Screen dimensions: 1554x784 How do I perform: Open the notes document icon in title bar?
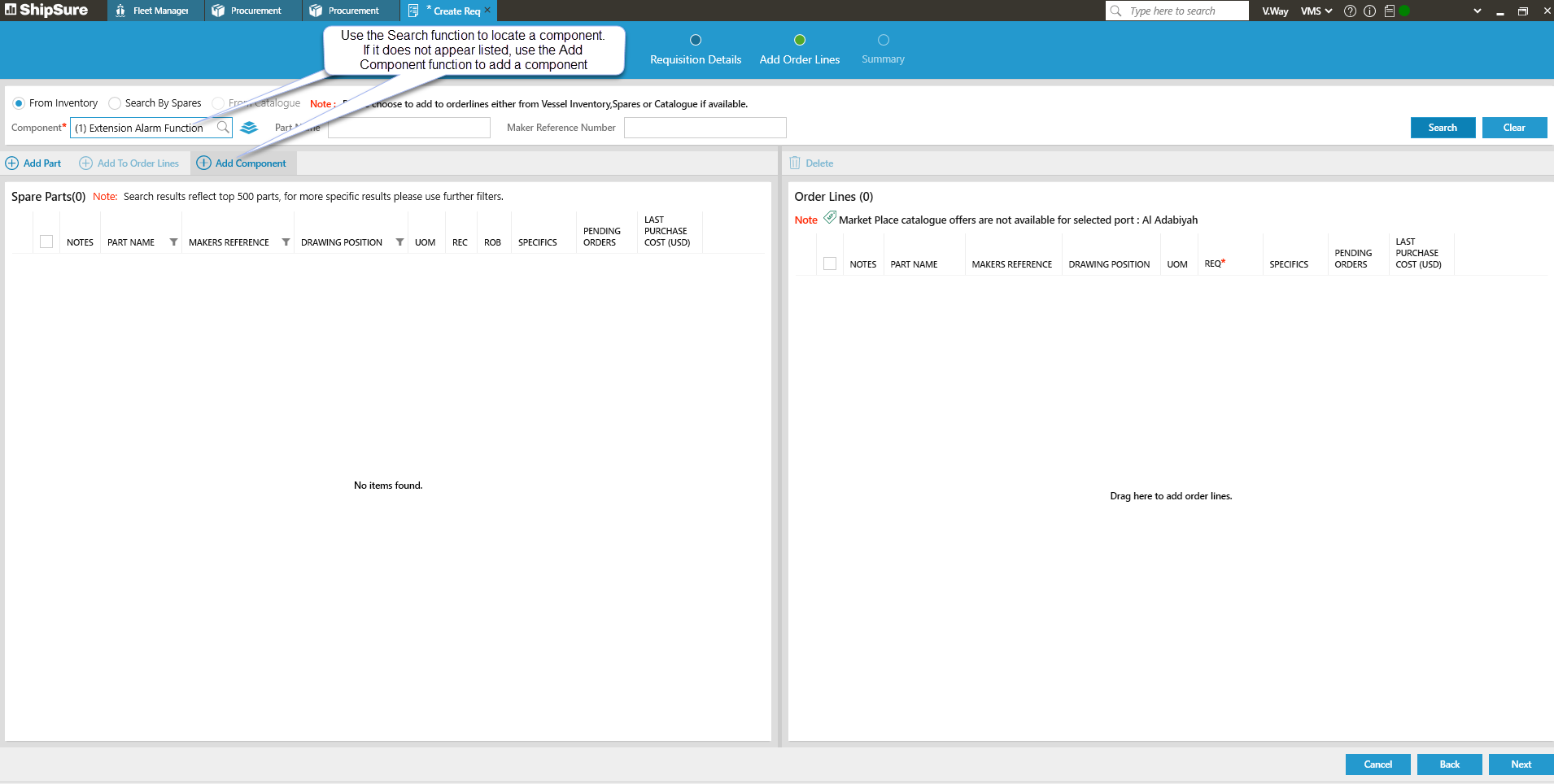(1389, 11)
